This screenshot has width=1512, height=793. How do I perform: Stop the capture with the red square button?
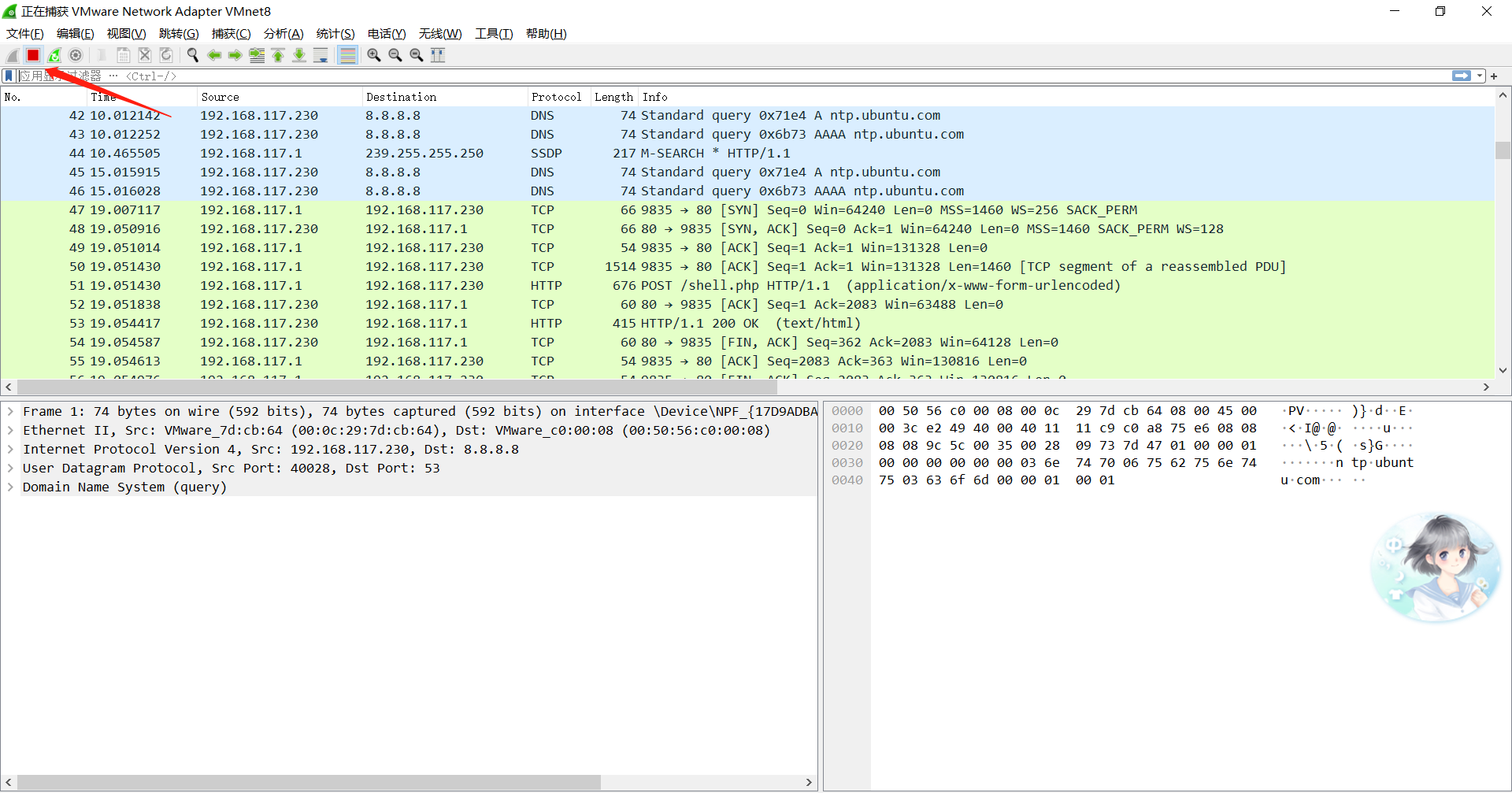click(x=33, y=55)
